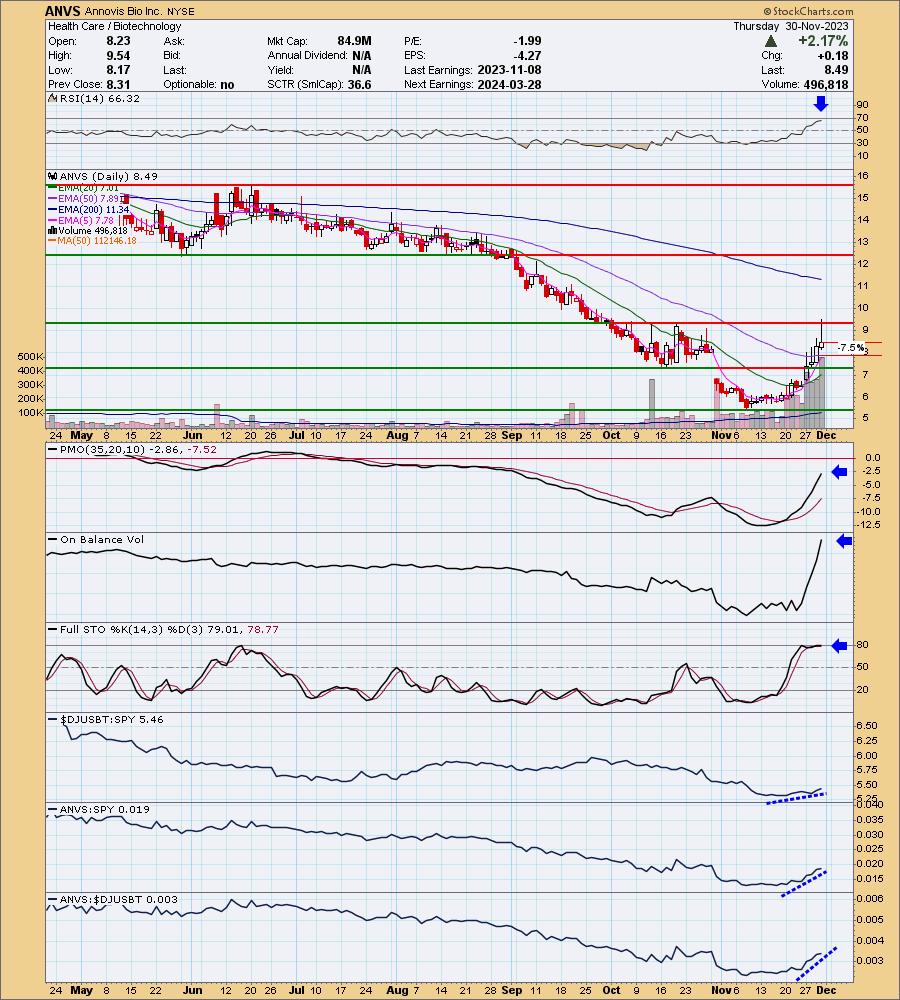Click the date 'Thursday 30-Nov-2023'
The height and width of the screenshot is (1000, 900).
coord(791,26)
